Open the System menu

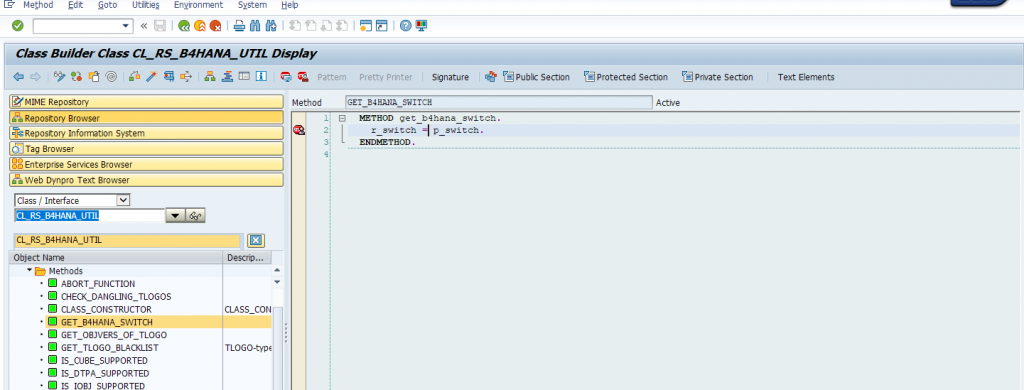[252, 5]
